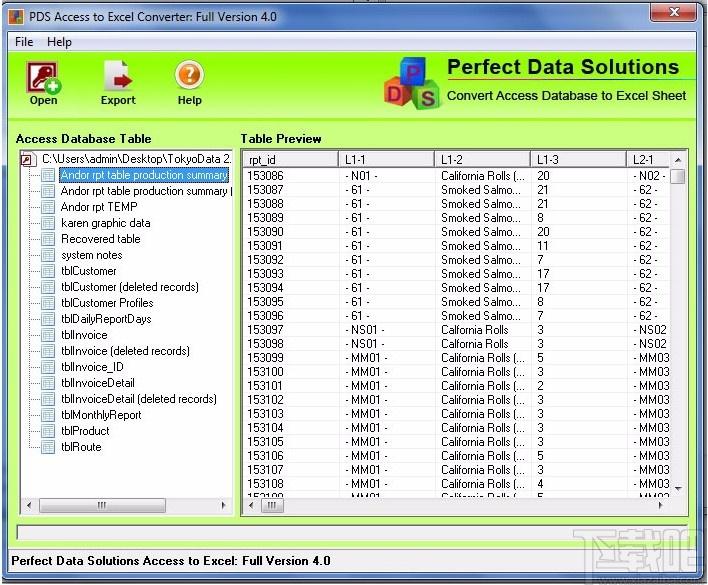Click the table icon beside Recovered table

[x=48, y=239]
